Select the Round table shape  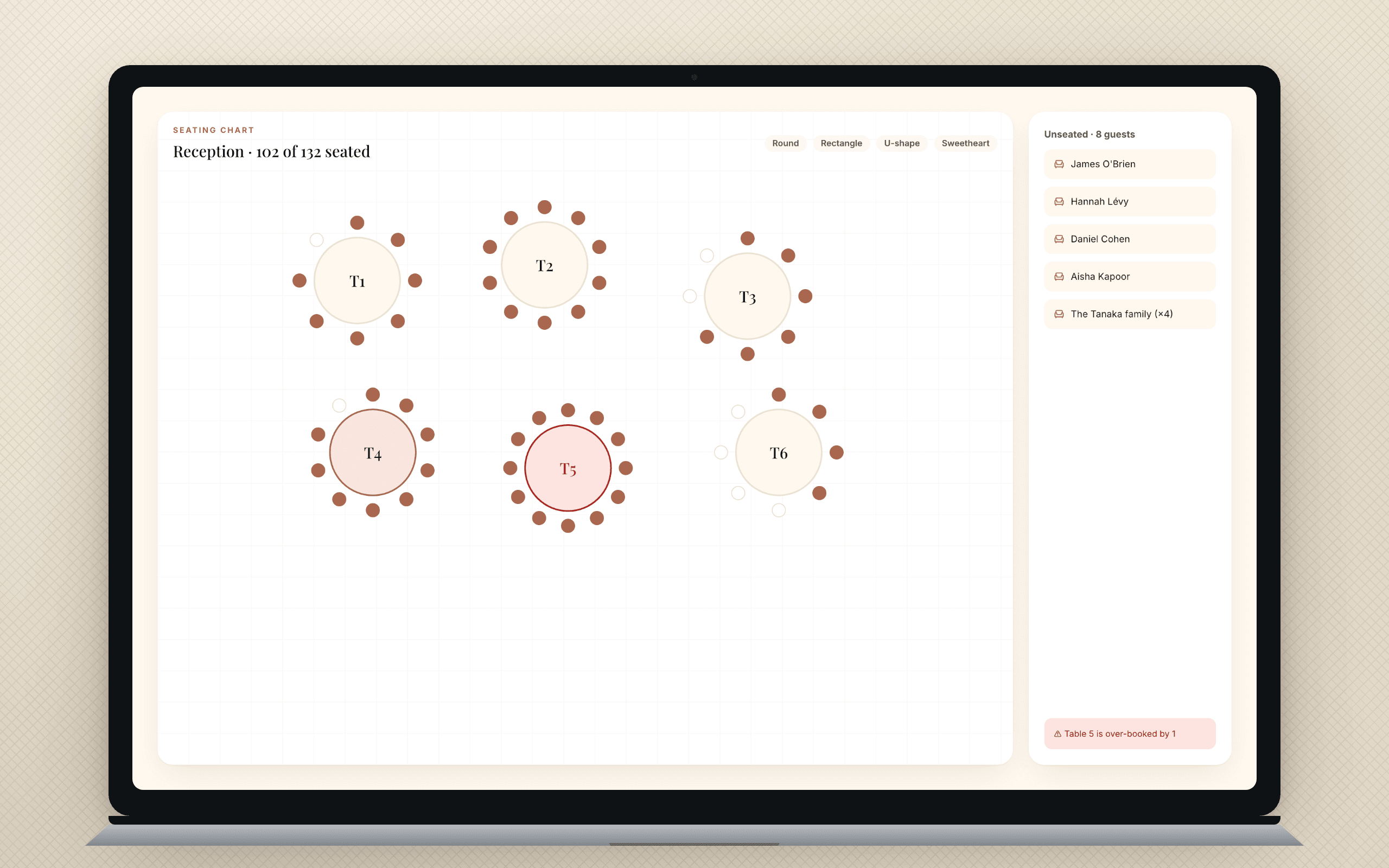(x=785, y=143)
